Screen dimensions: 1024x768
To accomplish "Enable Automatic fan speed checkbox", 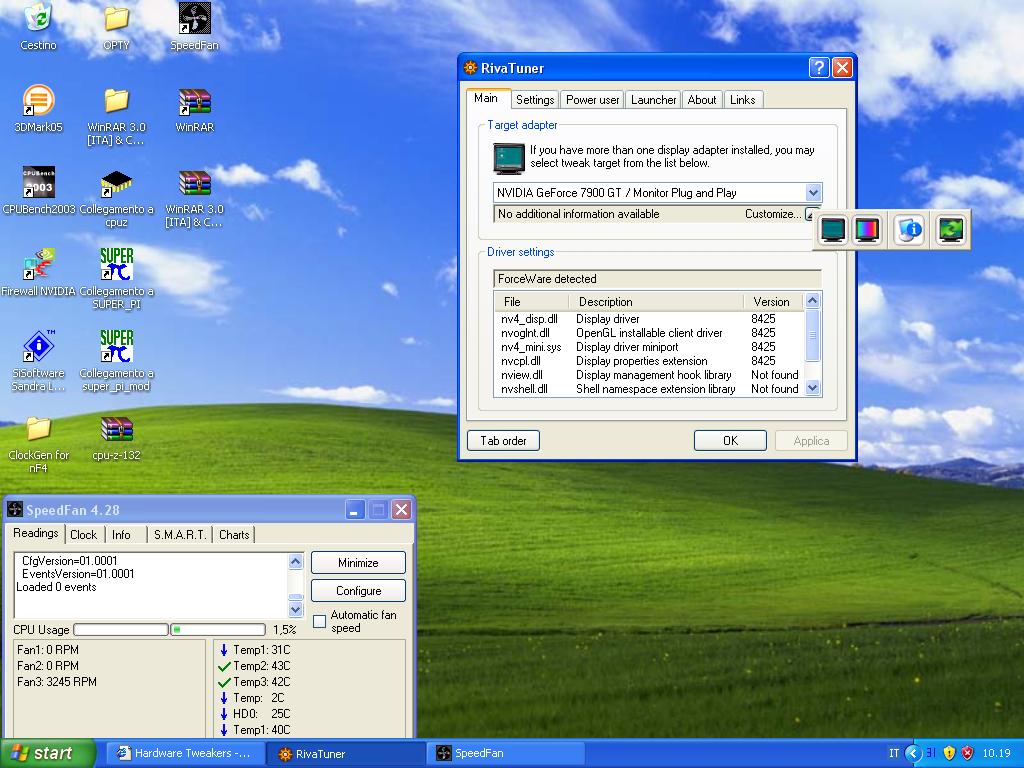I will 319,622.
